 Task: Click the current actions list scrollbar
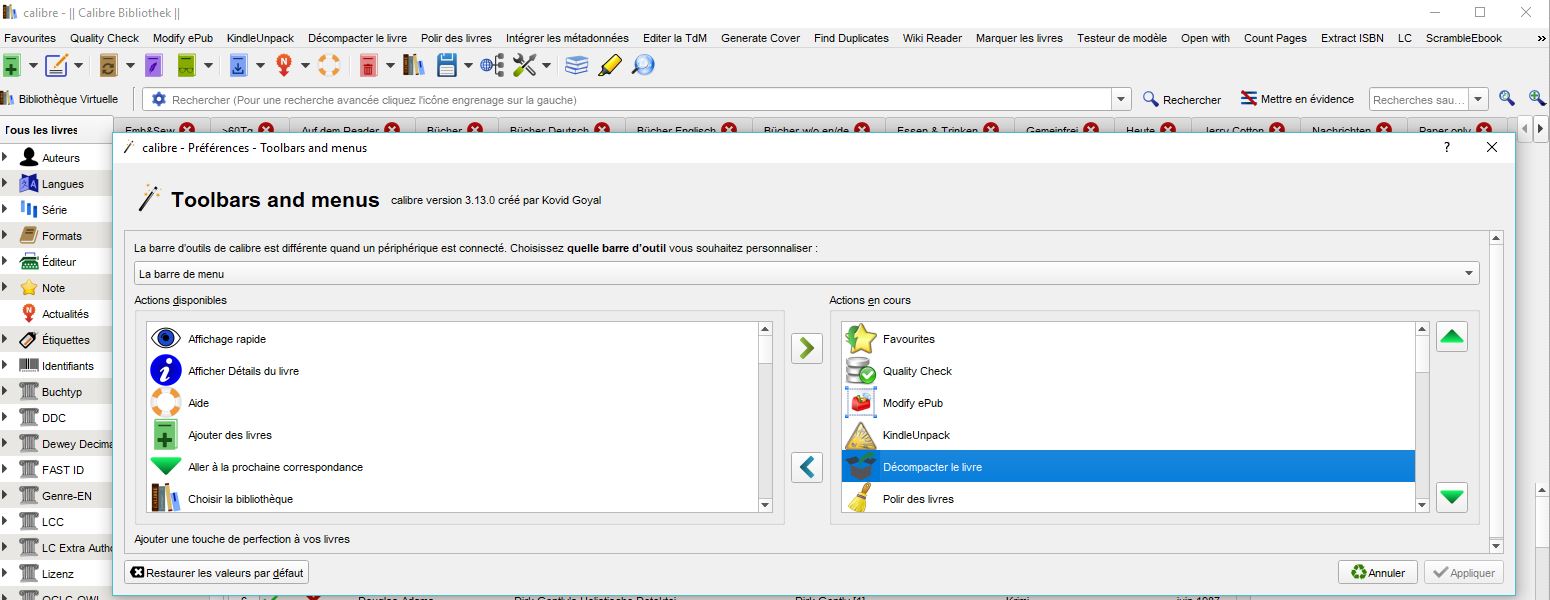[x=1422, y=417]
